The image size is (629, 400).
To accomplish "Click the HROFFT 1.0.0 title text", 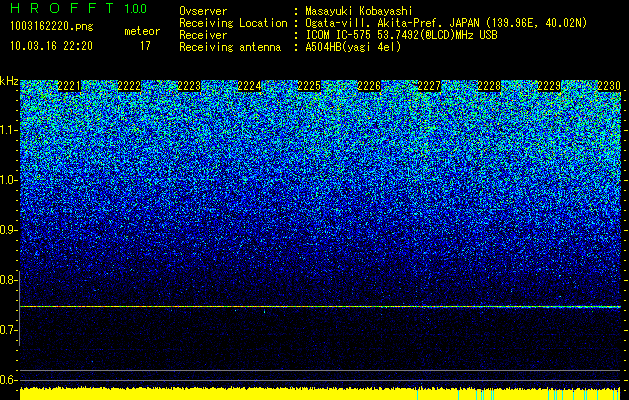I will coord(79,8).
